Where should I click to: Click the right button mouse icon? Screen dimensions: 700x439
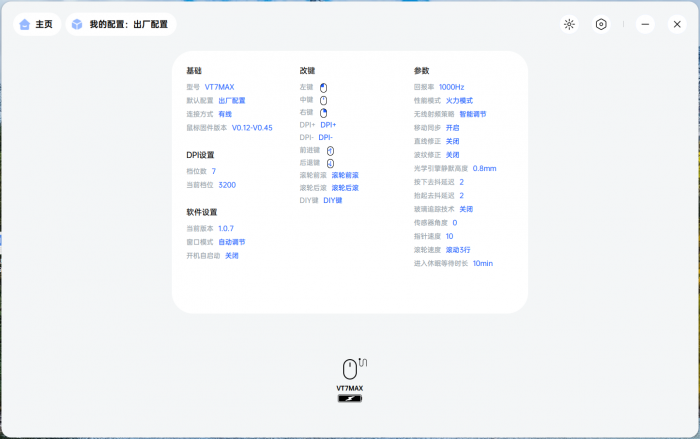[324, 113]
